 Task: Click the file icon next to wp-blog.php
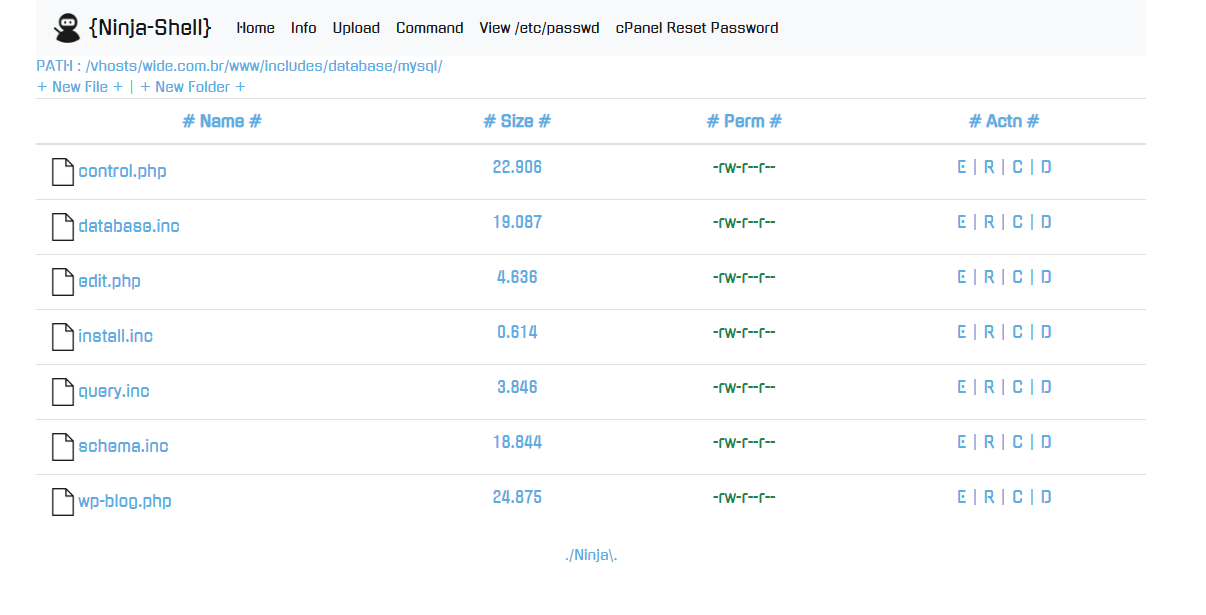tap(63, 502)
